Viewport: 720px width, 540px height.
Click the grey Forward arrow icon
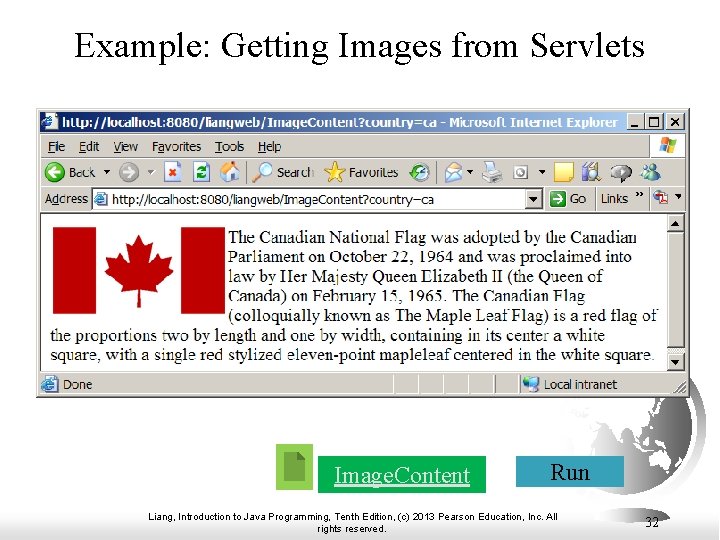pyautogui.click(x=129, y=173)
